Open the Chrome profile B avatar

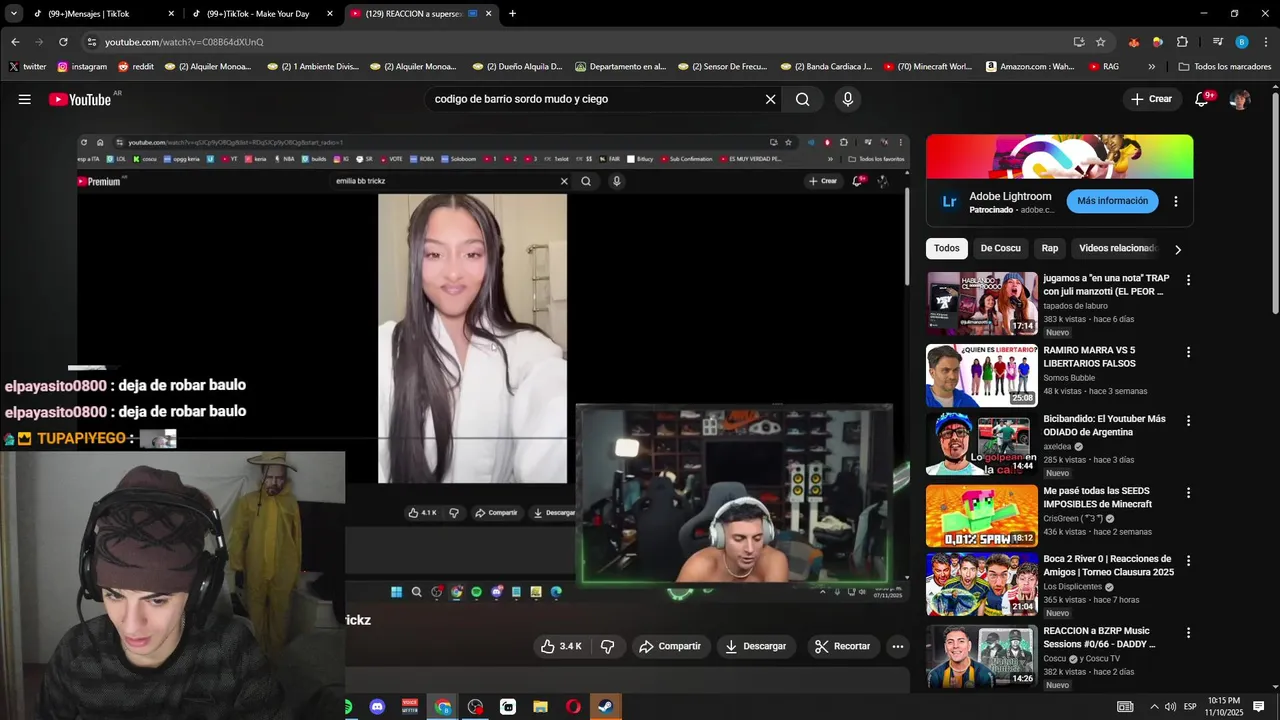click(x=1241, y=42)
